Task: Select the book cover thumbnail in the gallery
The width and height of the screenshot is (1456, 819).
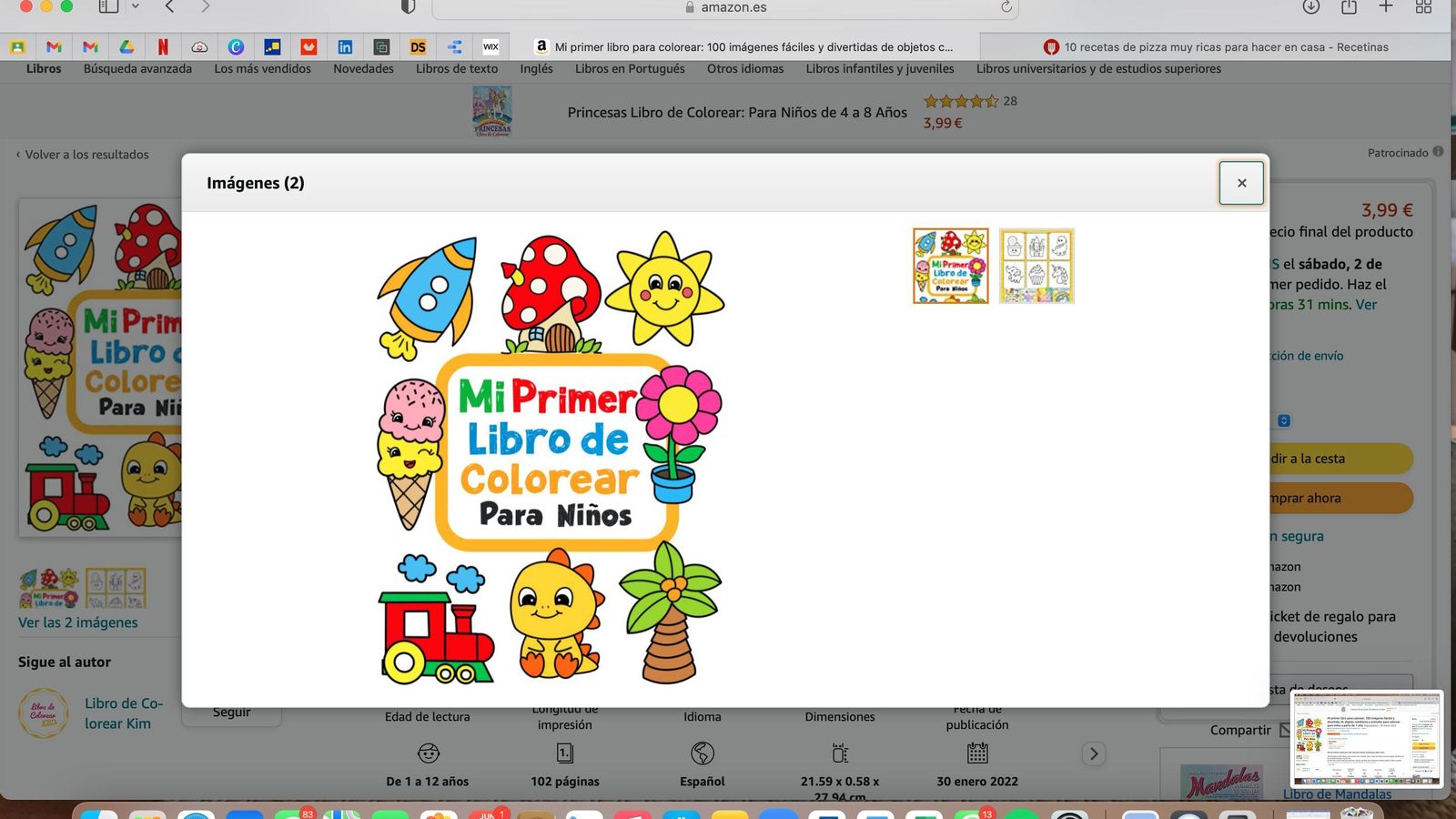Action: 950,266
